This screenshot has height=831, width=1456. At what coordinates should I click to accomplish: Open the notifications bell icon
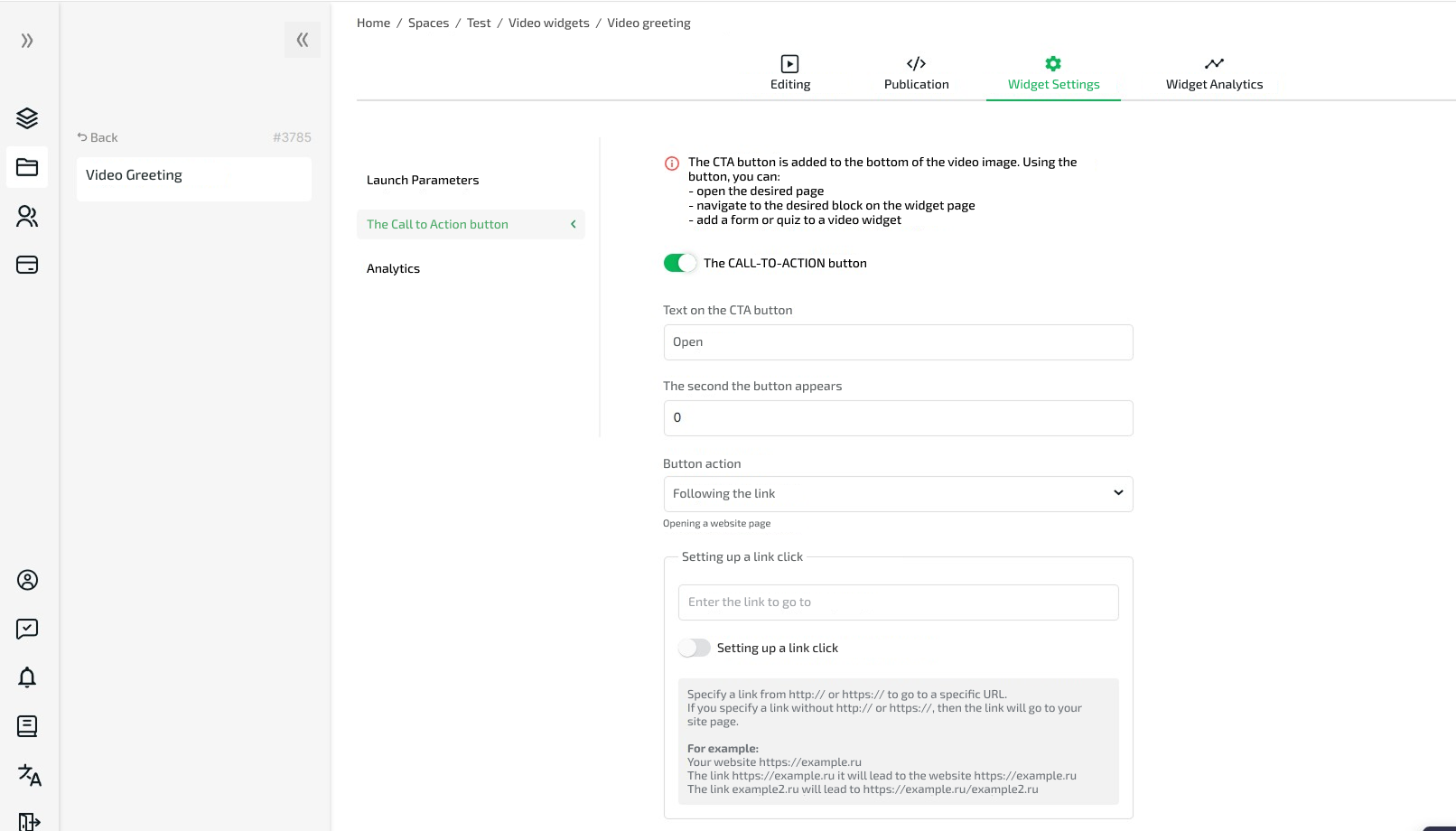pyautogui.click(x=27, y=677)
